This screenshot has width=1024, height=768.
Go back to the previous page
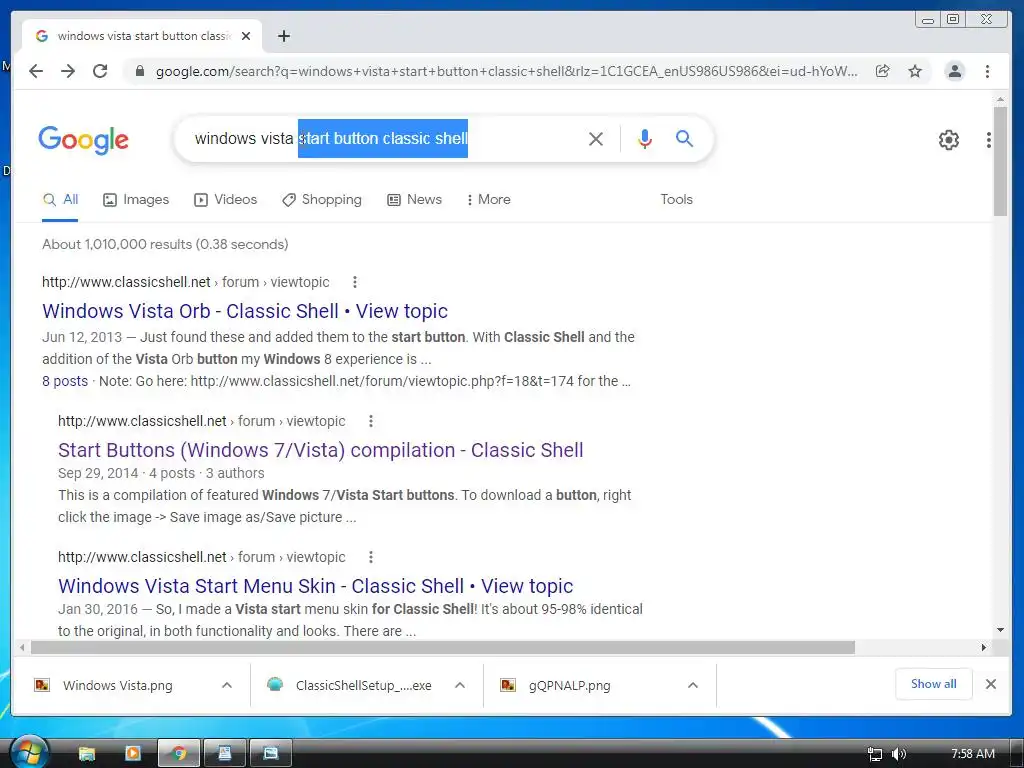36,71
